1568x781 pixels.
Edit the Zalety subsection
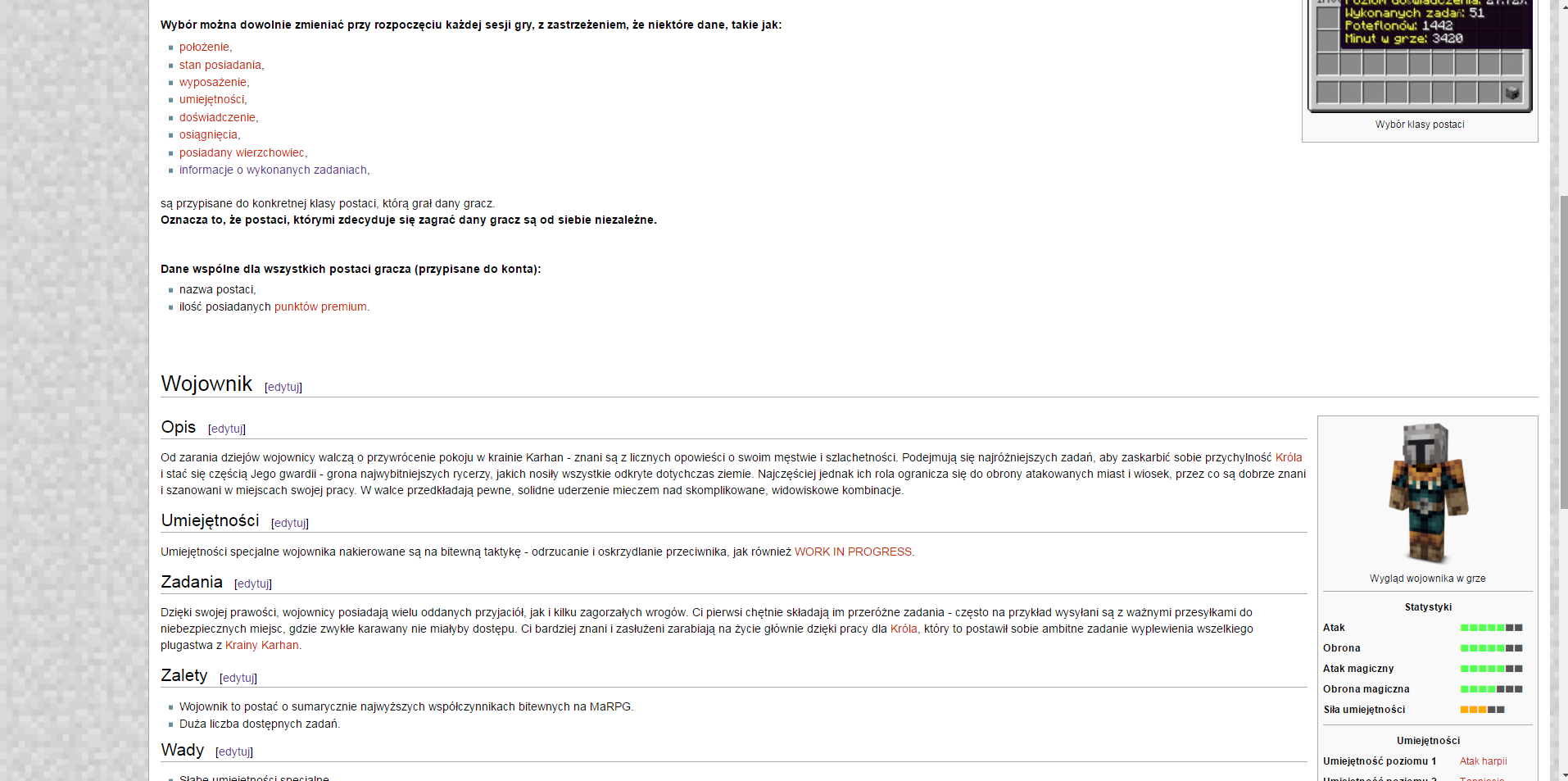pyautogui.click(x=238, y=678)
